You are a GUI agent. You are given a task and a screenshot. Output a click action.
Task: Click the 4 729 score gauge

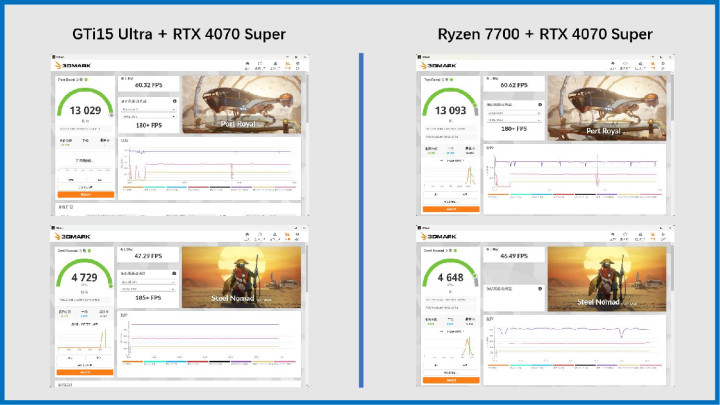coord(84,275)
